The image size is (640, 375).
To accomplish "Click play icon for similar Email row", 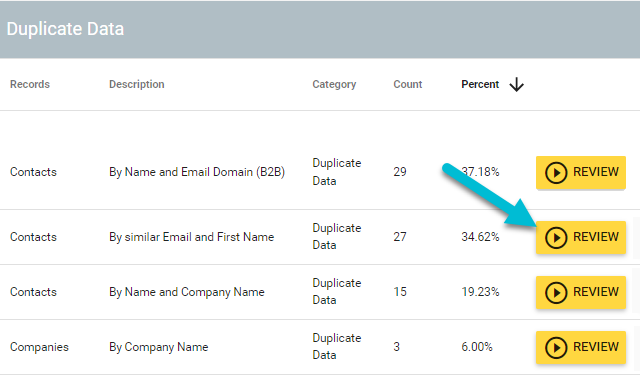I will click(x=556, y=237).
